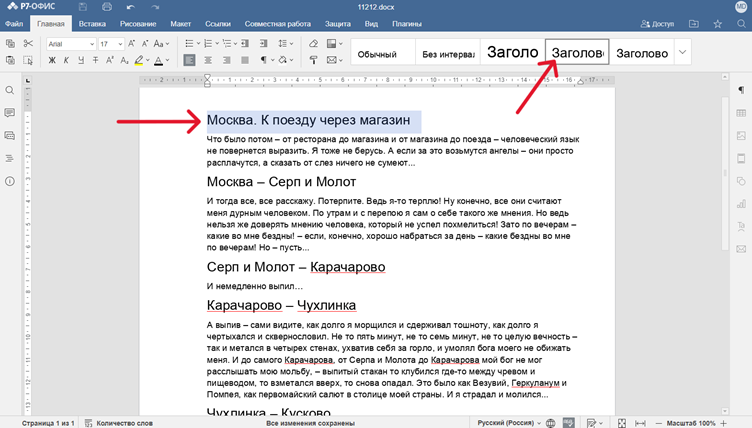Open the Search icon in left sidebar
The width and height of the screenshot is (752, 428).
pos(10,91)
